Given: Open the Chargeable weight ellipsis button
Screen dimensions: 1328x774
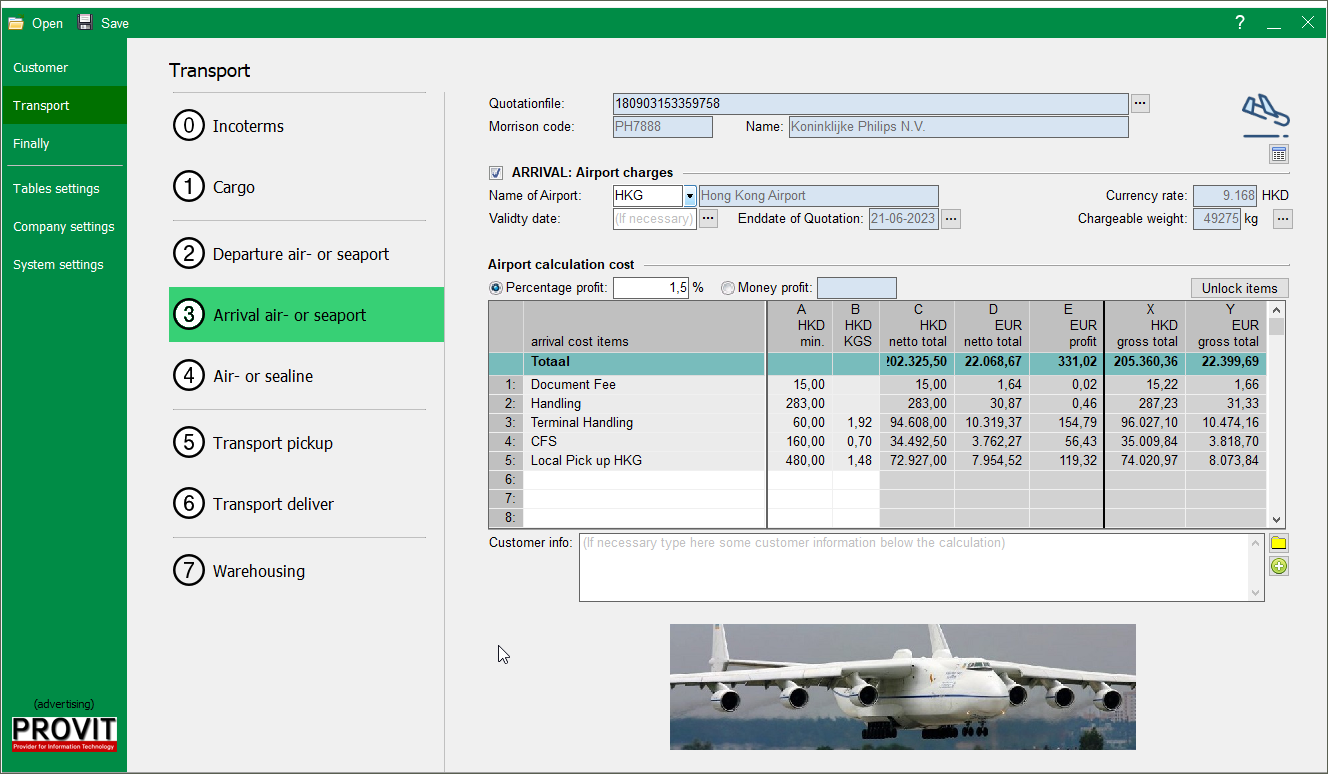Looking at the screenshot, I should coord(1283,219).
